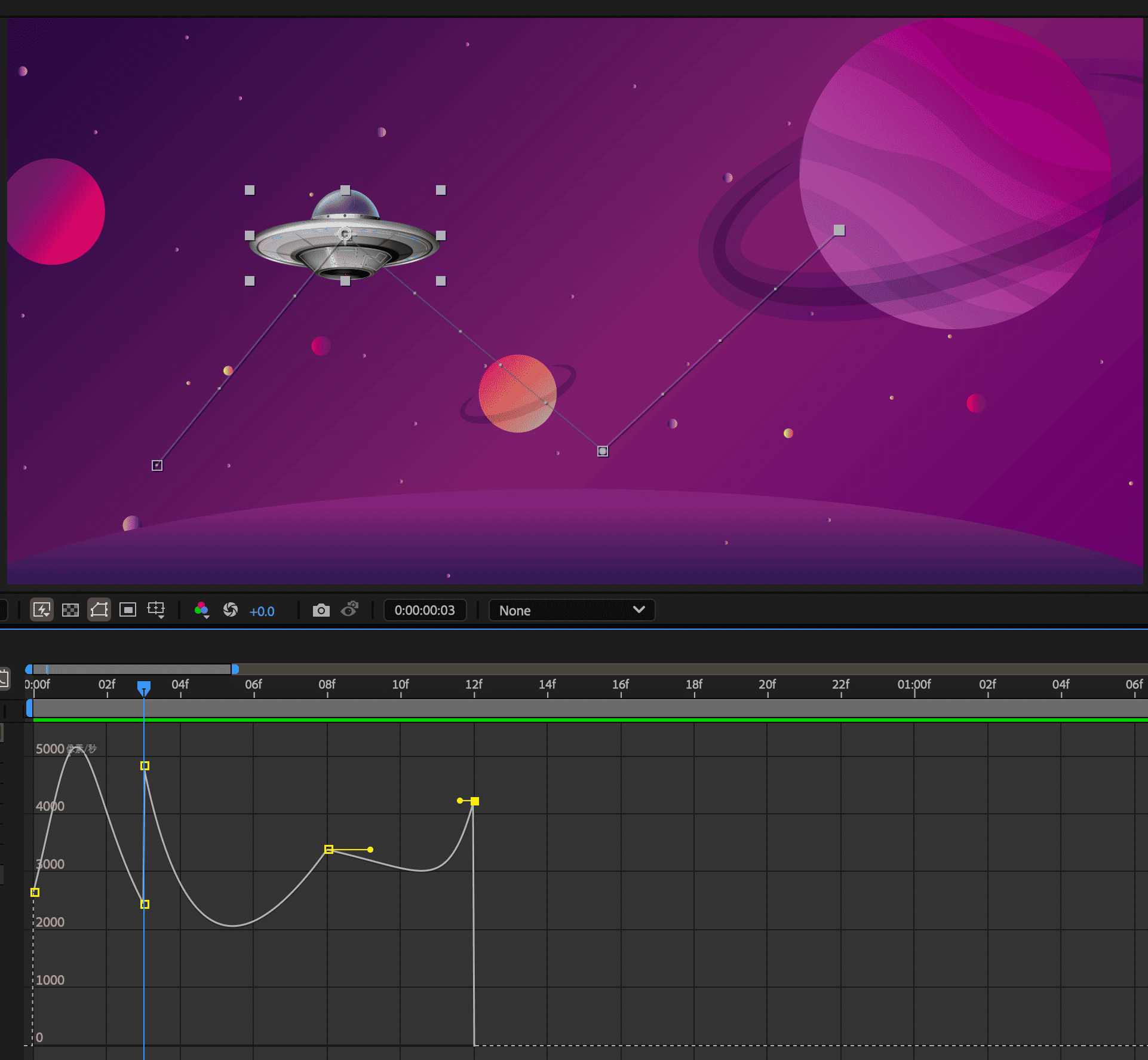Click the blue current-time indicator head
This screenshot has height=1060, width=1148.
(144, 687)
